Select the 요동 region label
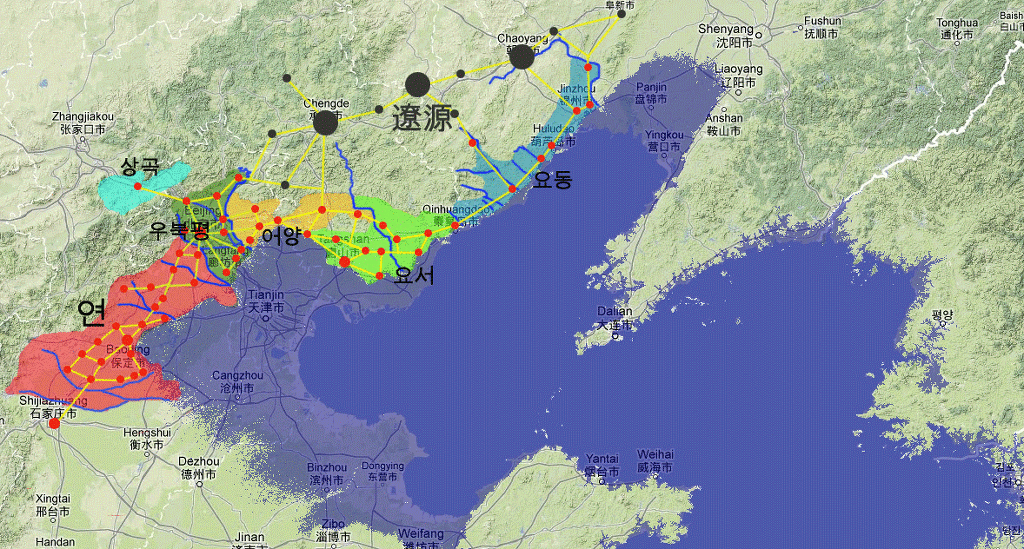 [x=552, y=180]
